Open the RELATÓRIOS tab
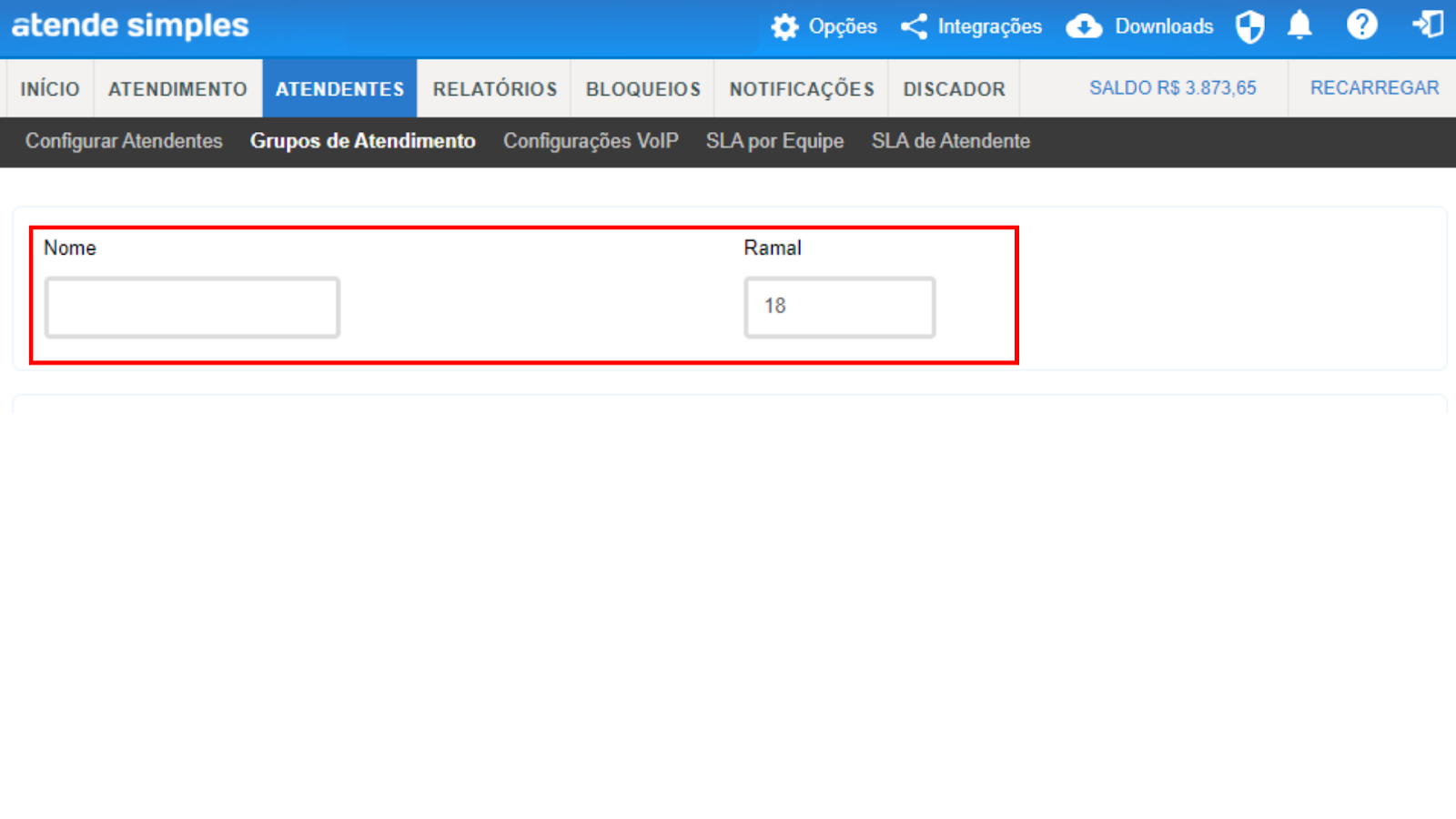 click(x=494, y=88)
